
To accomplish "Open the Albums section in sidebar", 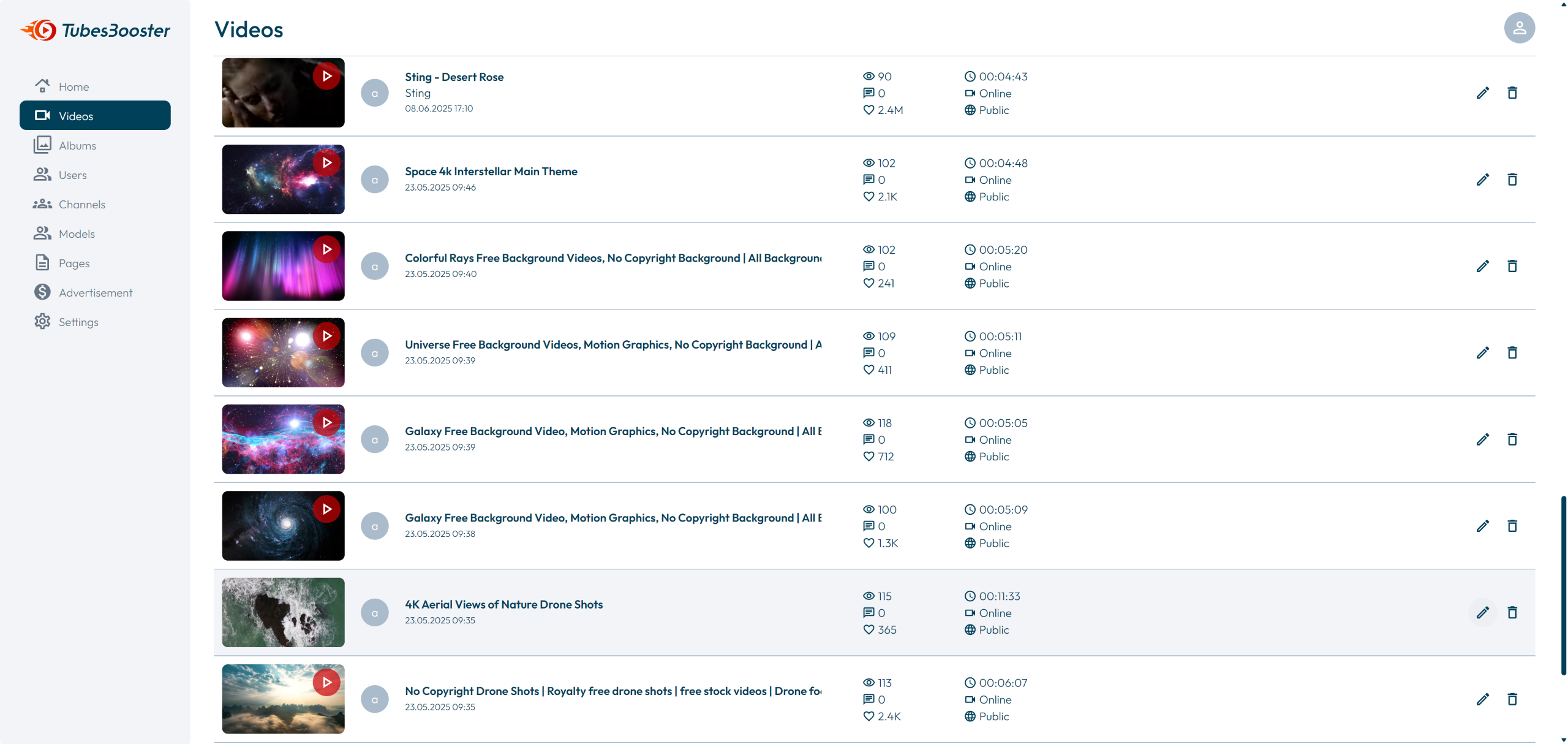I will (x=77, y=145).
